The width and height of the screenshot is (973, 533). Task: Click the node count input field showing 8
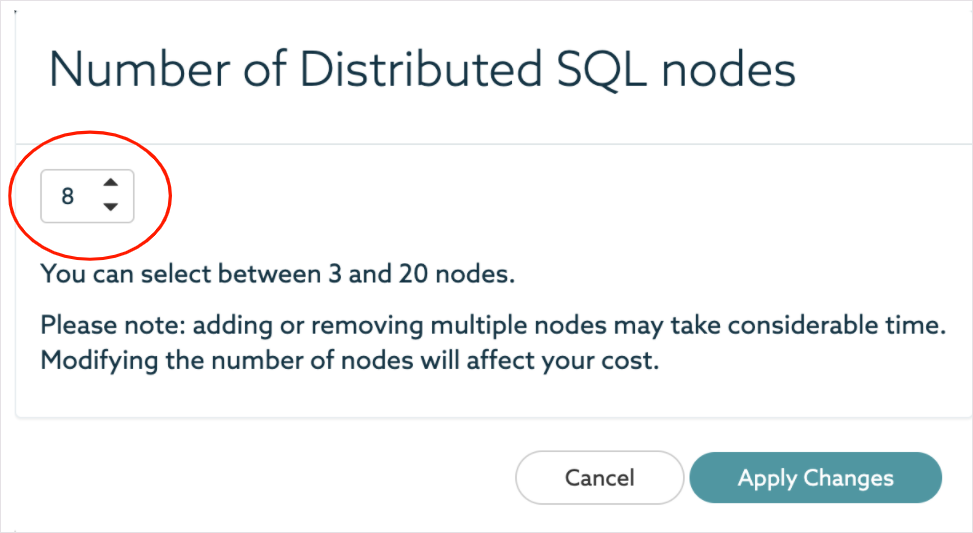point(69,196)
